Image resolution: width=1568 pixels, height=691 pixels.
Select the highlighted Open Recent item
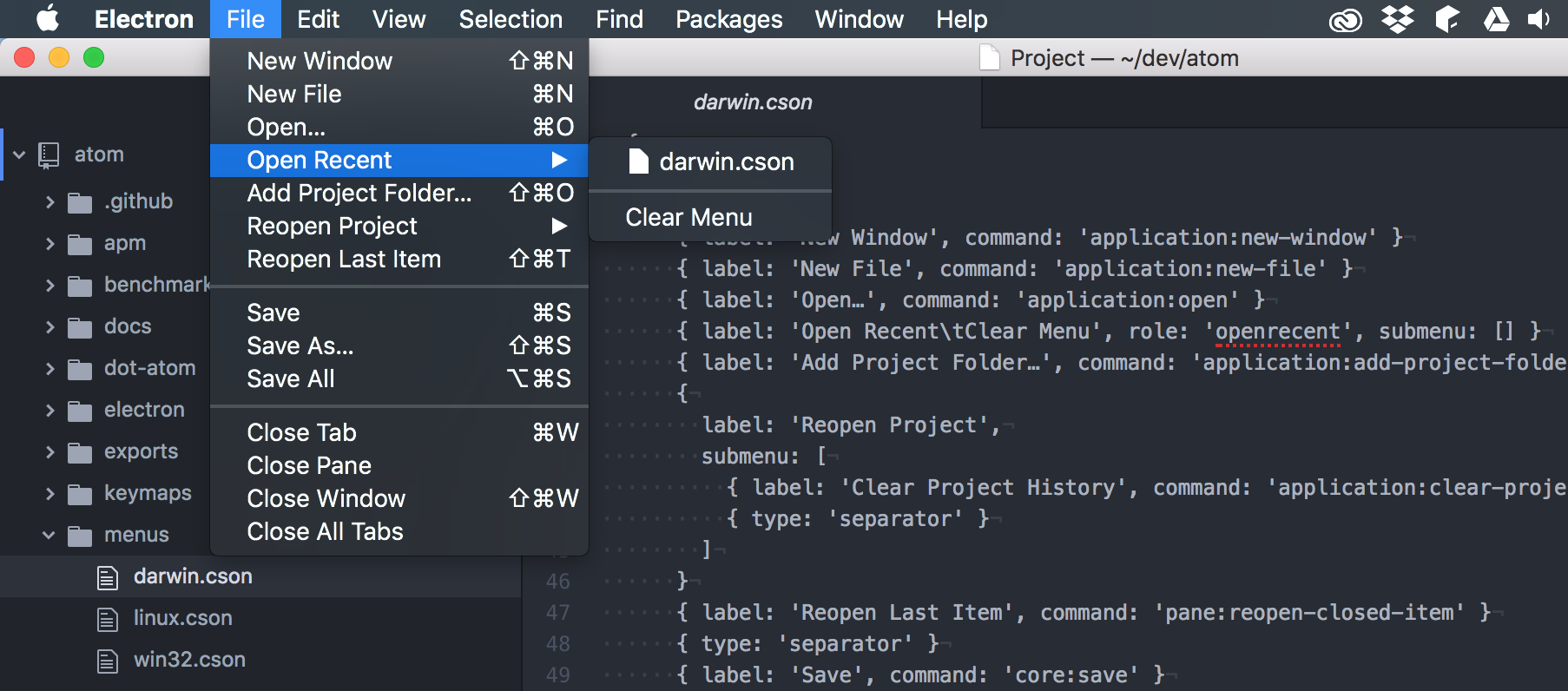399,161
